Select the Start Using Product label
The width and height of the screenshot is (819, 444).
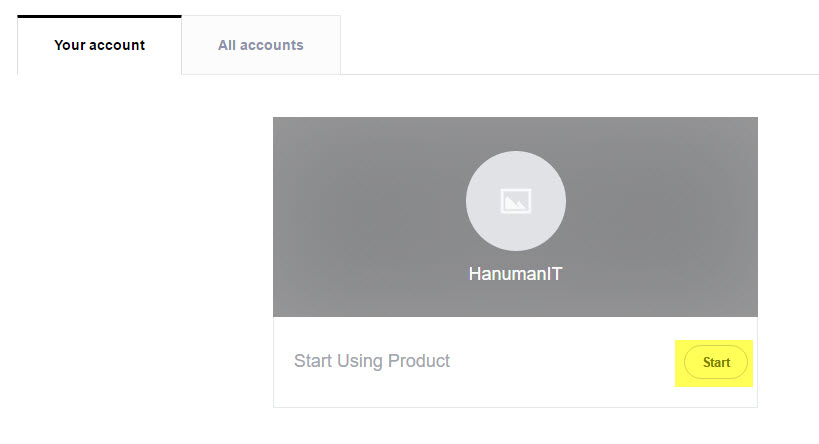[x=371, y=361]
